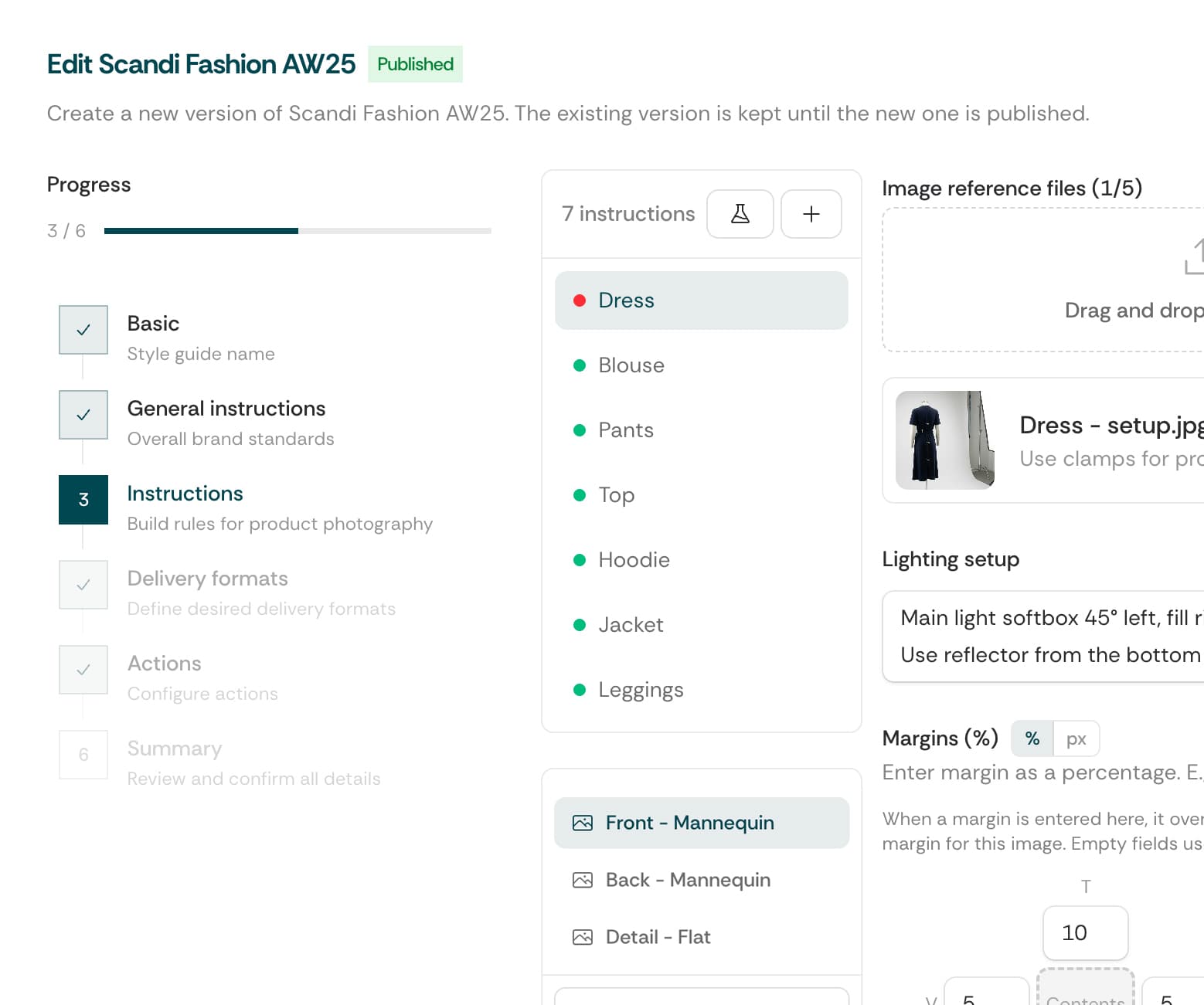Click the Published status badge
1204x1005 pixels.
[414, 64]
